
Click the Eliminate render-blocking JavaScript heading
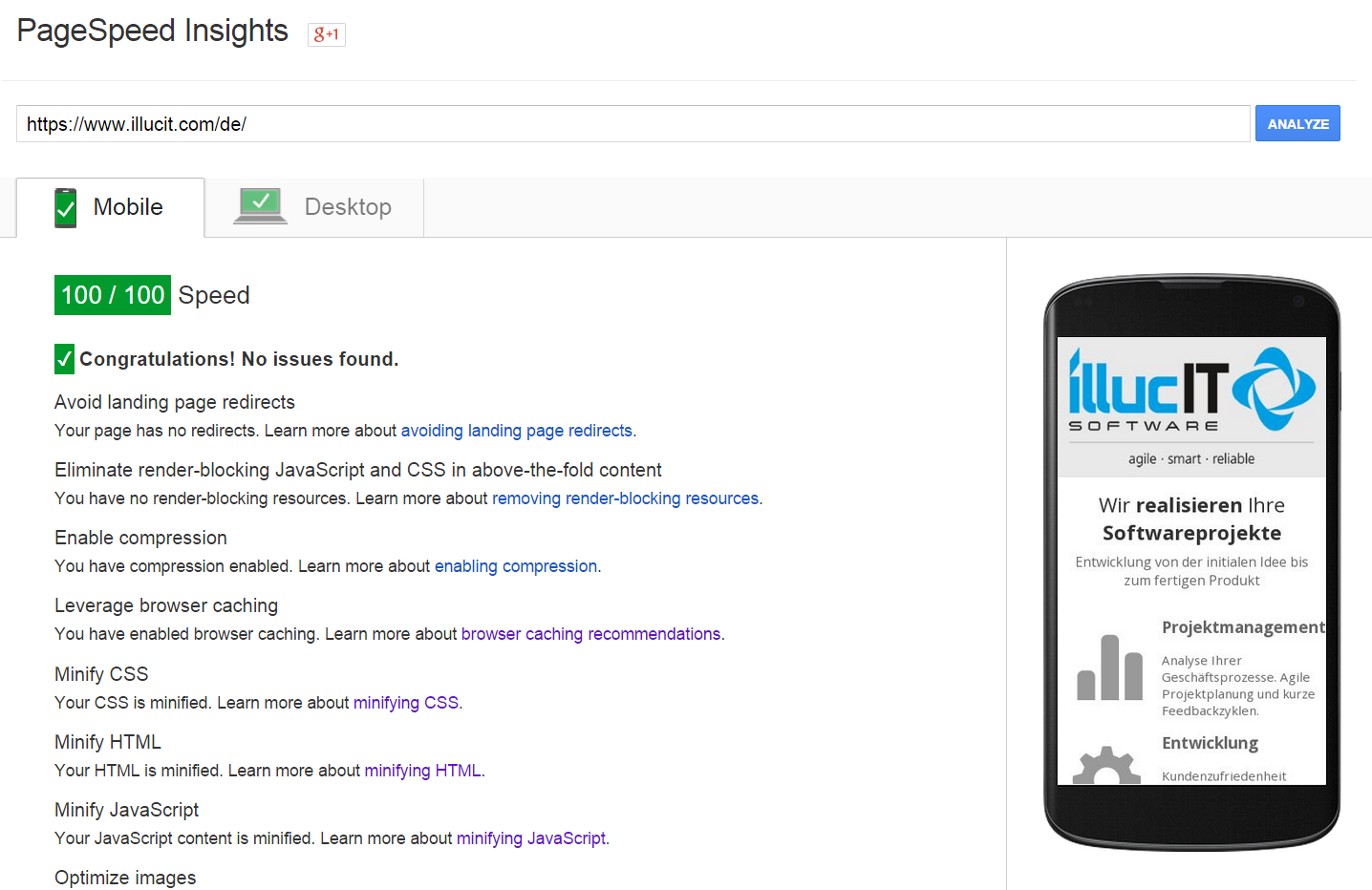[x=358, y=470]
